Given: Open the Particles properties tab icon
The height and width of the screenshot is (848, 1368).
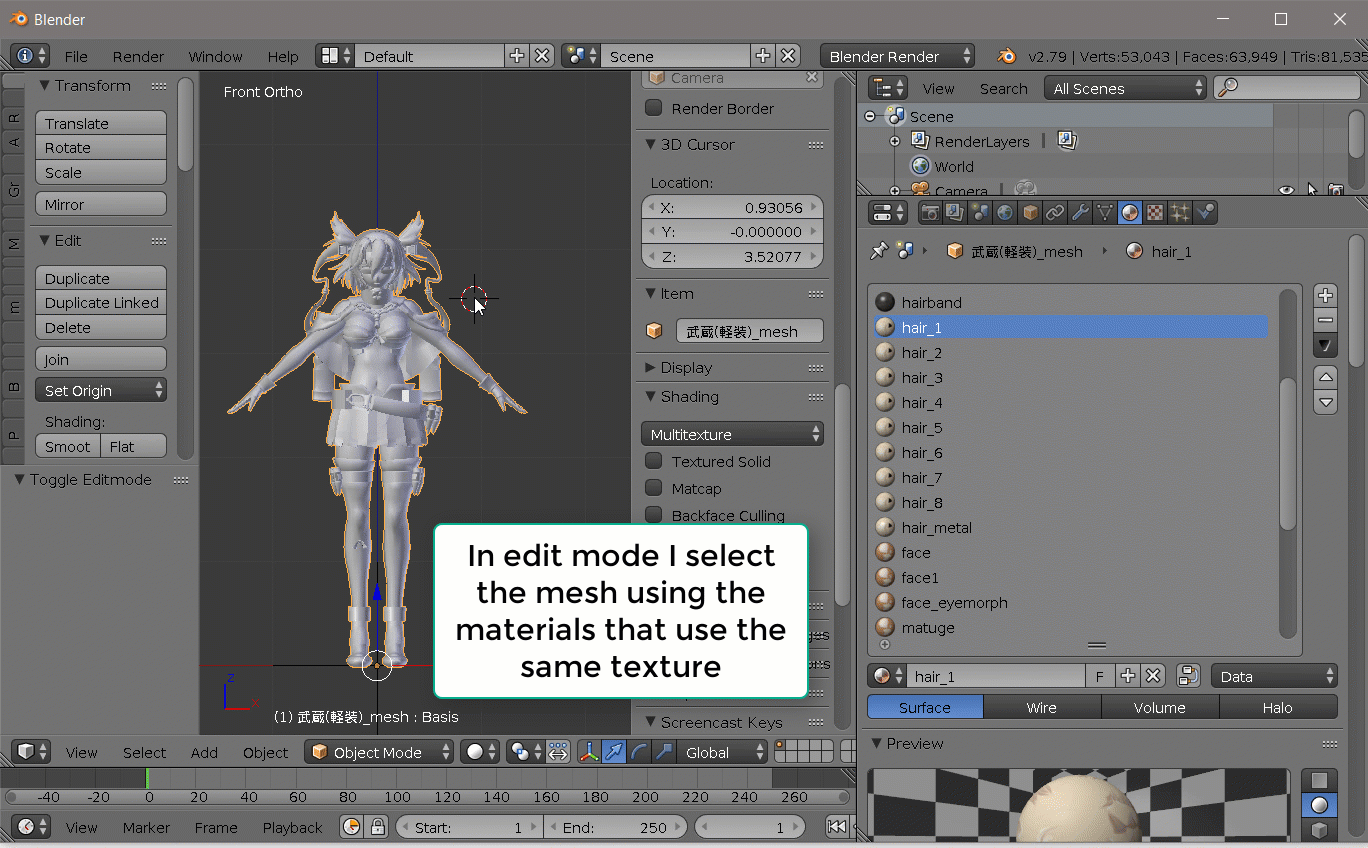Looking at the screenshot, I should point(1180,212).
